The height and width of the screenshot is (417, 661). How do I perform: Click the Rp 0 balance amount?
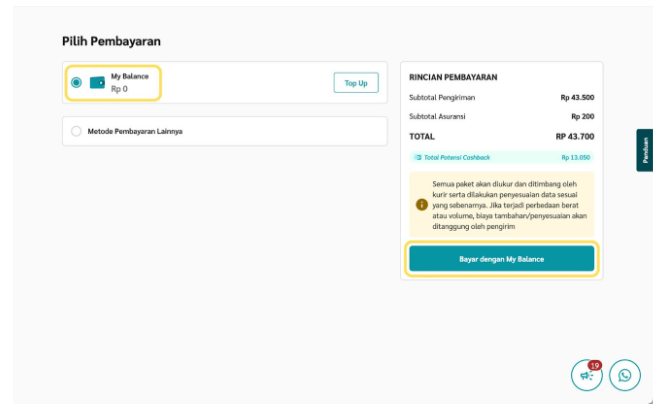(119, 90)
